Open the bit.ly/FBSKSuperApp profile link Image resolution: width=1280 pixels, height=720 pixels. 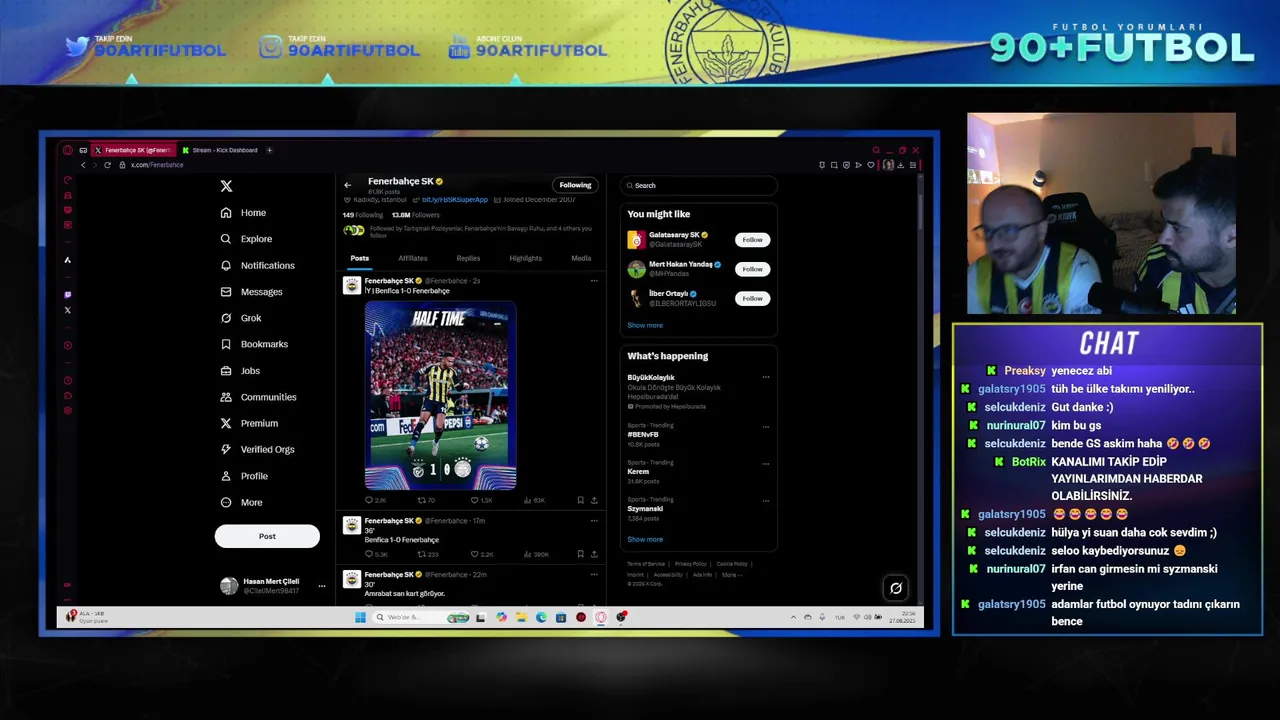pyautogui.click(x=455, y=200)
